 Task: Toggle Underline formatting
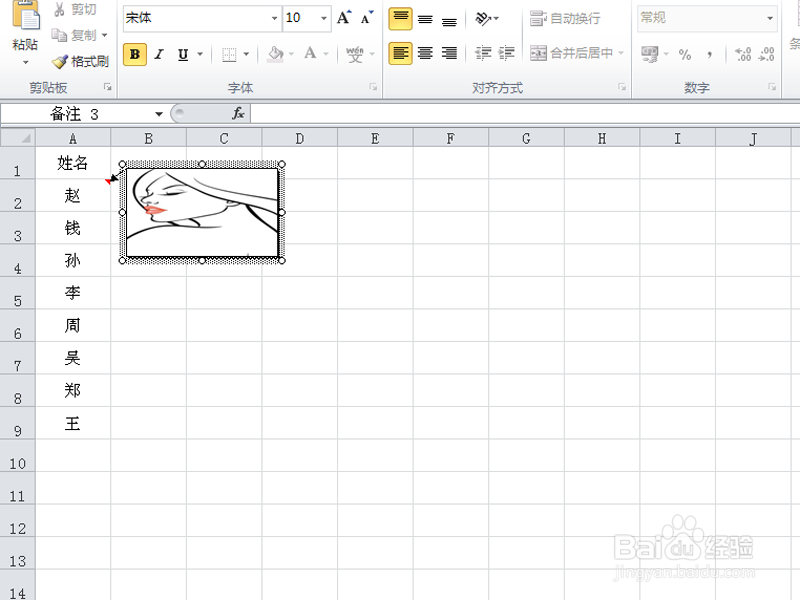183,54
